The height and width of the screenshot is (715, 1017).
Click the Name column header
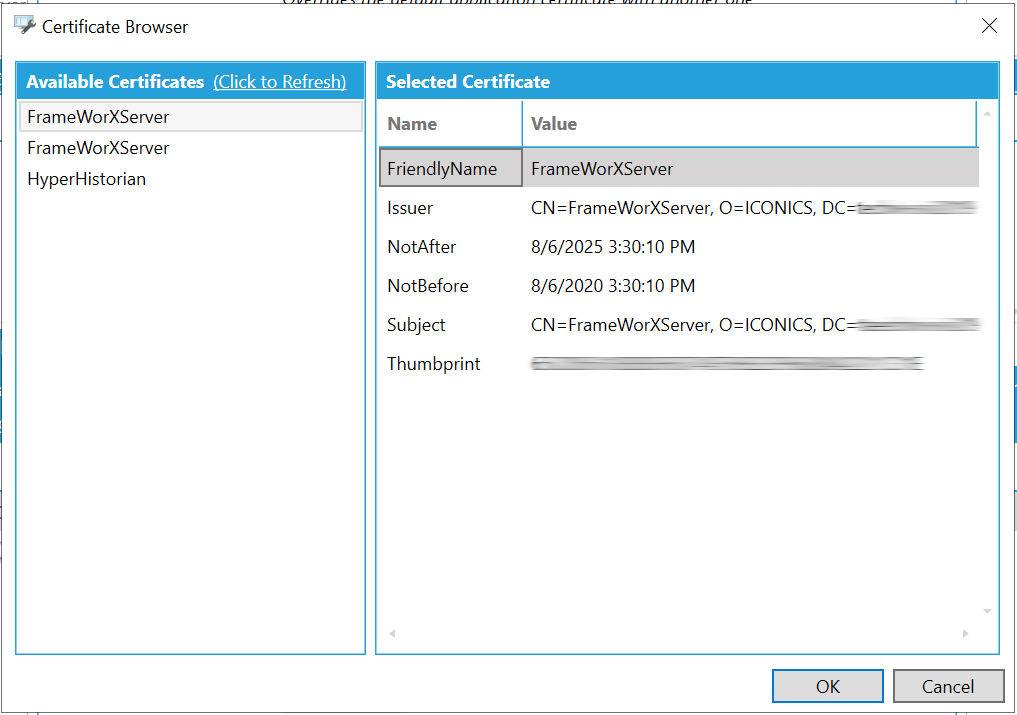[x=412, y=124]
